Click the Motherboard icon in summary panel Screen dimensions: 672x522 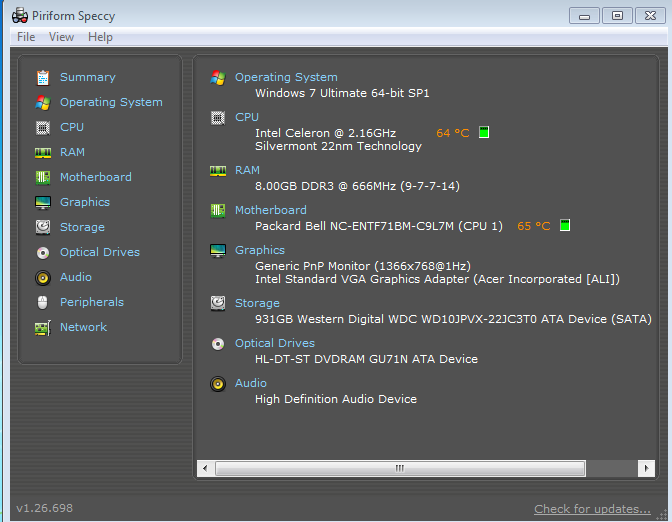point(218,210)
